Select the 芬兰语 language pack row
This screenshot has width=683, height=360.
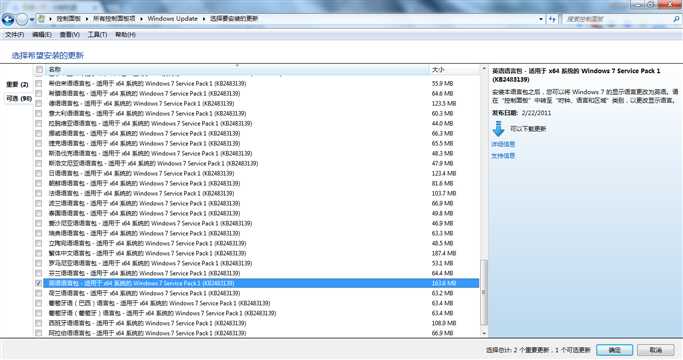coord(256,273)
